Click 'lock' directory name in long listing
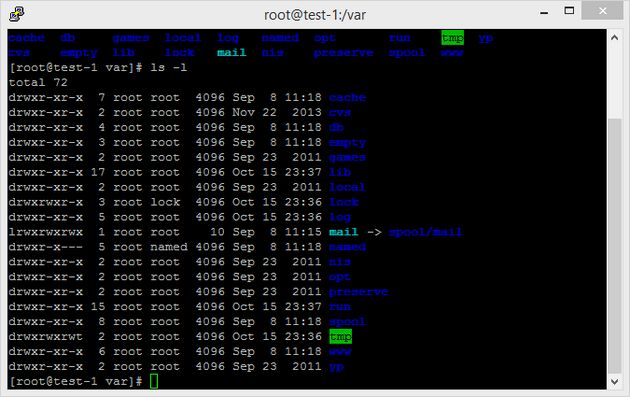This screenshot has height=397, width=630. coord(344,202)
